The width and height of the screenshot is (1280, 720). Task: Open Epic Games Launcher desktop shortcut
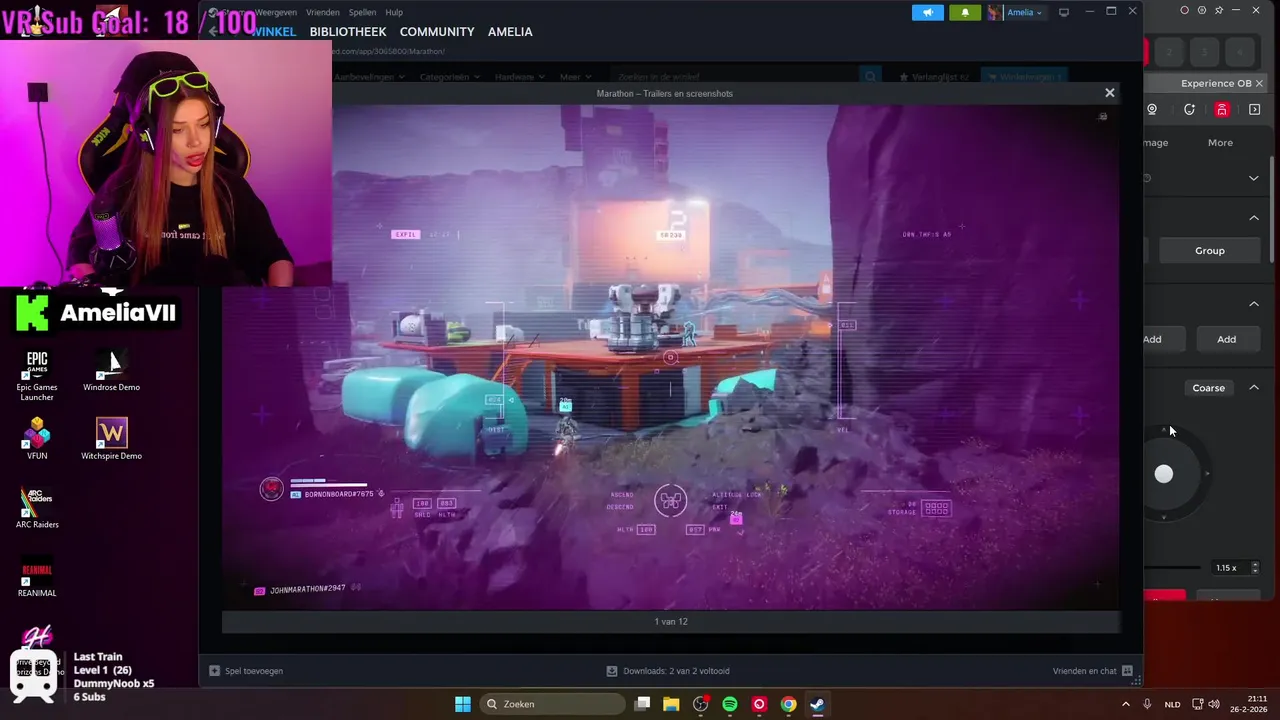(37, 375)
